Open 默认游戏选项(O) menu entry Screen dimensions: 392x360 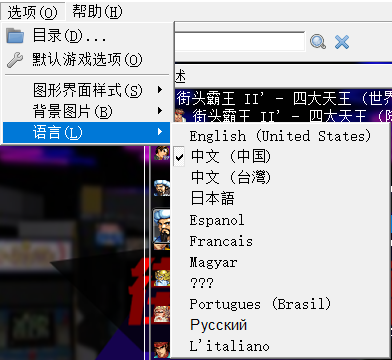[x=86, y=60]
